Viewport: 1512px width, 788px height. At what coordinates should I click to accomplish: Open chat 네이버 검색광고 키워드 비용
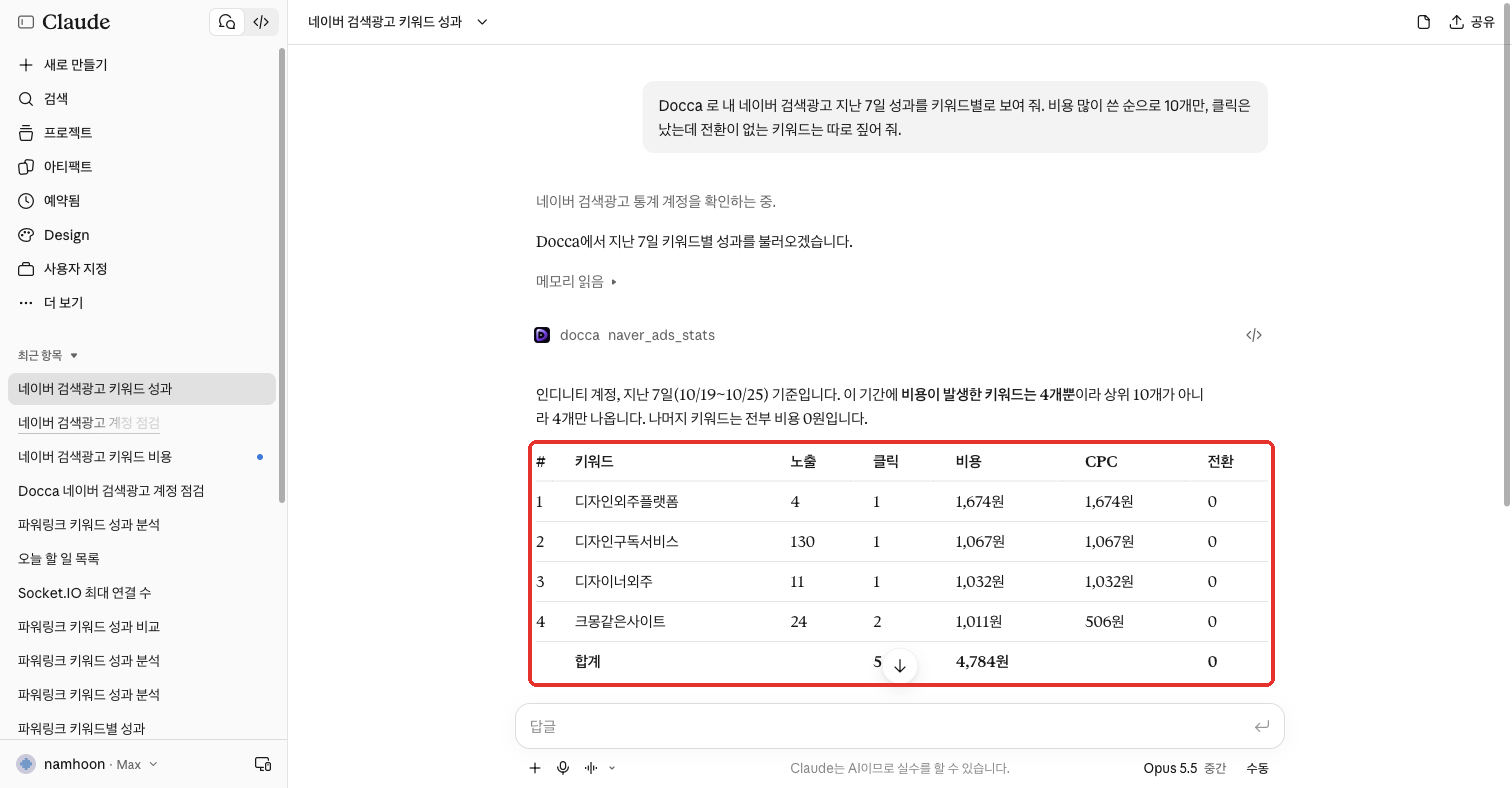[142, 457]
